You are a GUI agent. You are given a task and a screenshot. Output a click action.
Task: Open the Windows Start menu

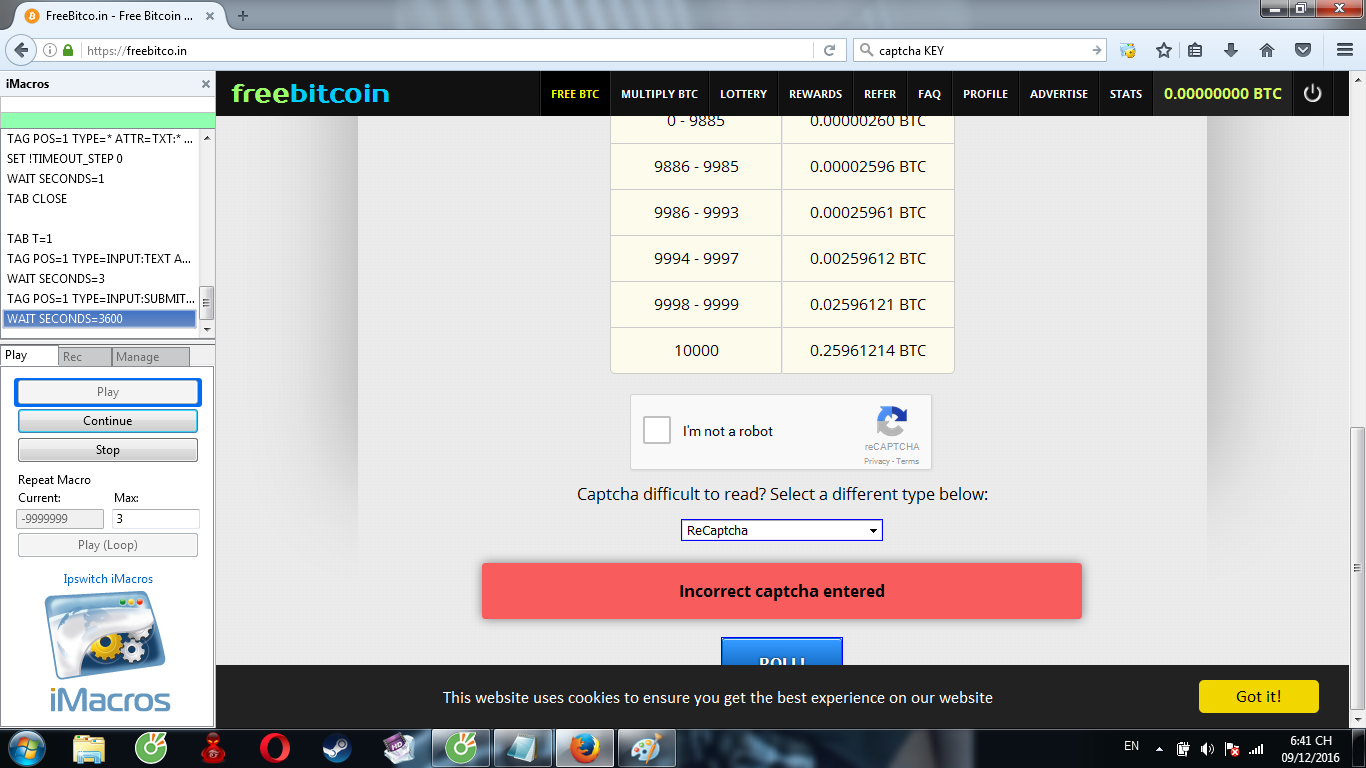(x=26, y=747)
